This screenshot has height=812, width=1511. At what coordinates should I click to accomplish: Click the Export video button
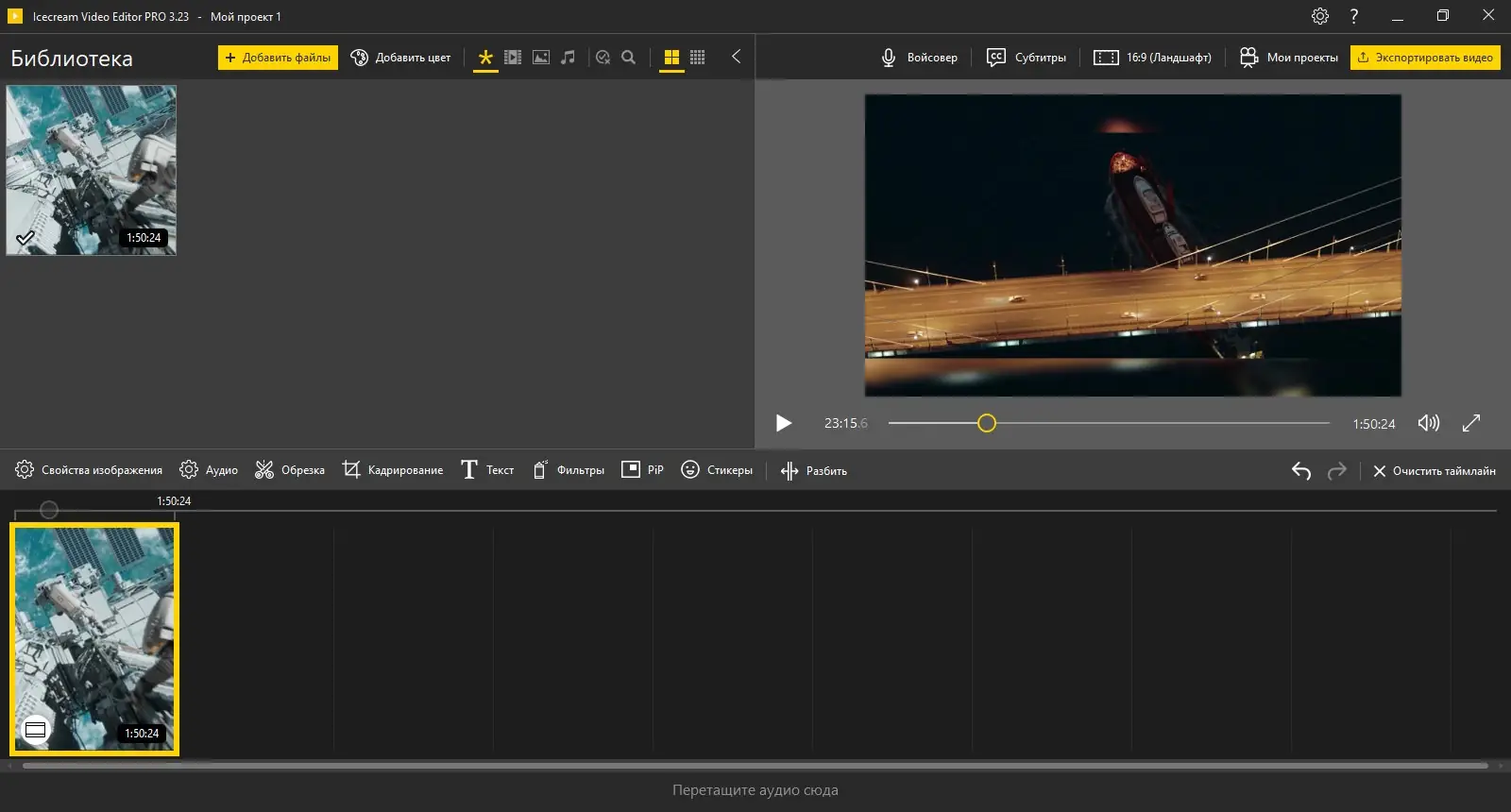(1425, 58)
